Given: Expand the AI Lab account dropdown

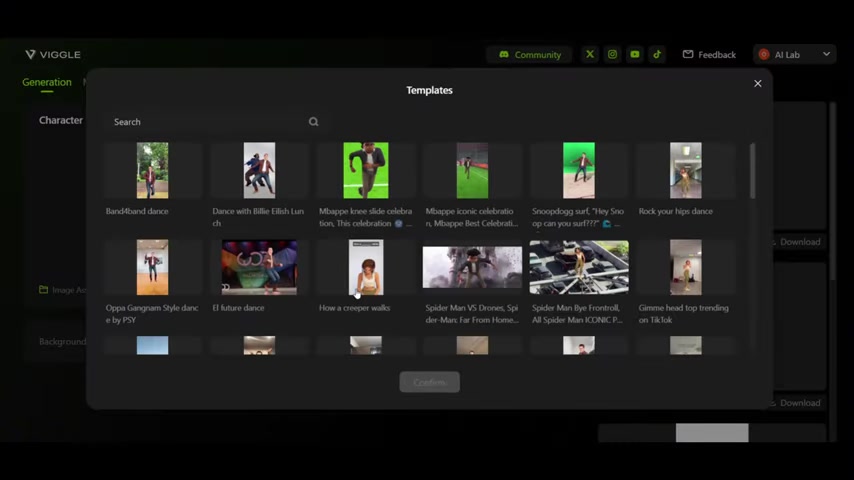Looking at the screenshot, I should (795, 54).
